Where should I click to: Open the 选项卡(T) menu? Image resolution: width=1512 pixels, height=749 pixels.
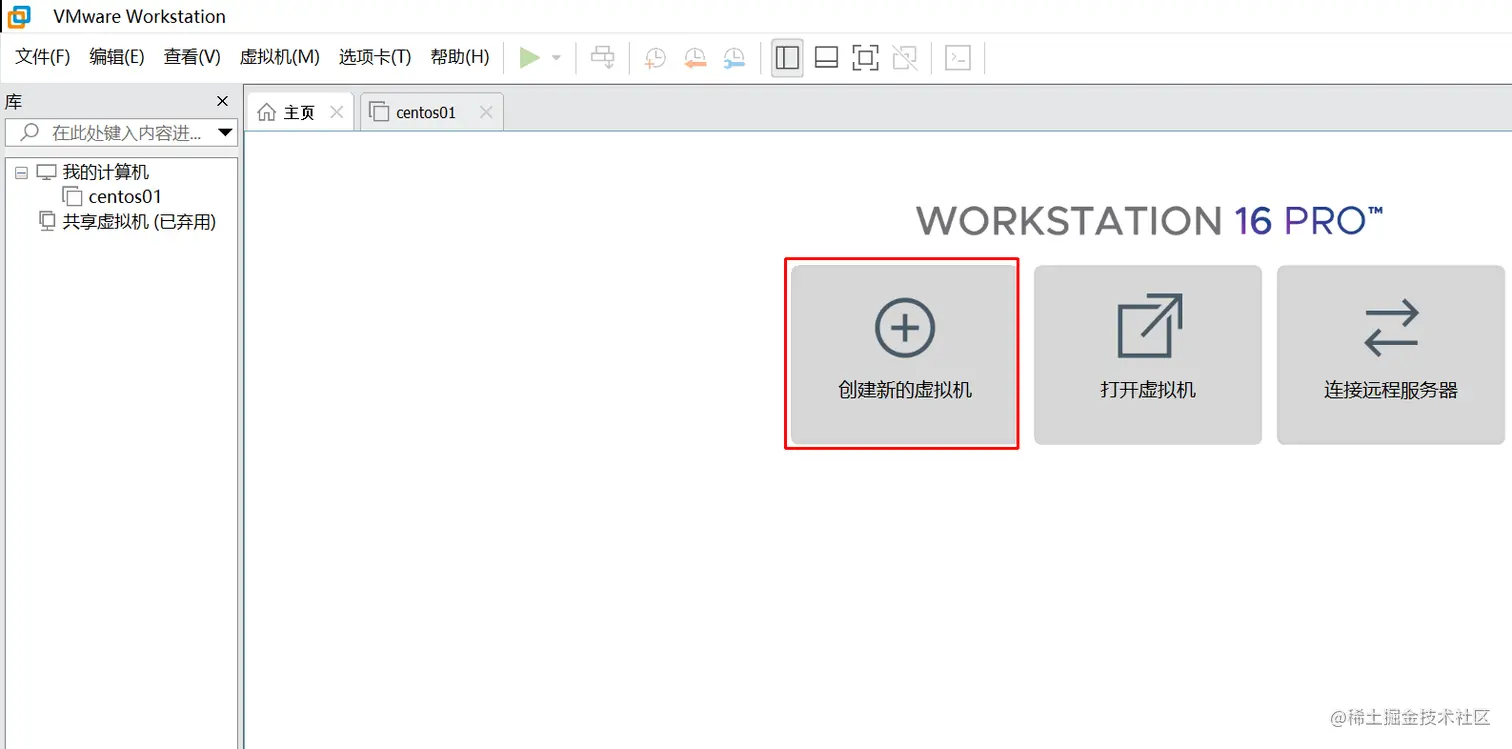click(x=375, y=57)
